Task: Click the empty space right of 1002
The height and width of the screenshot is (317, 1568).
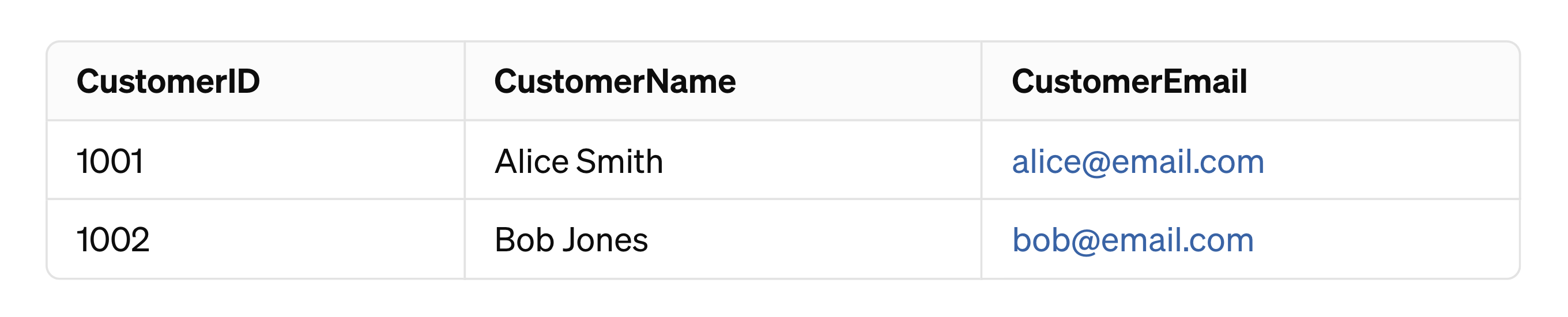Action: [x=304, y=240]
